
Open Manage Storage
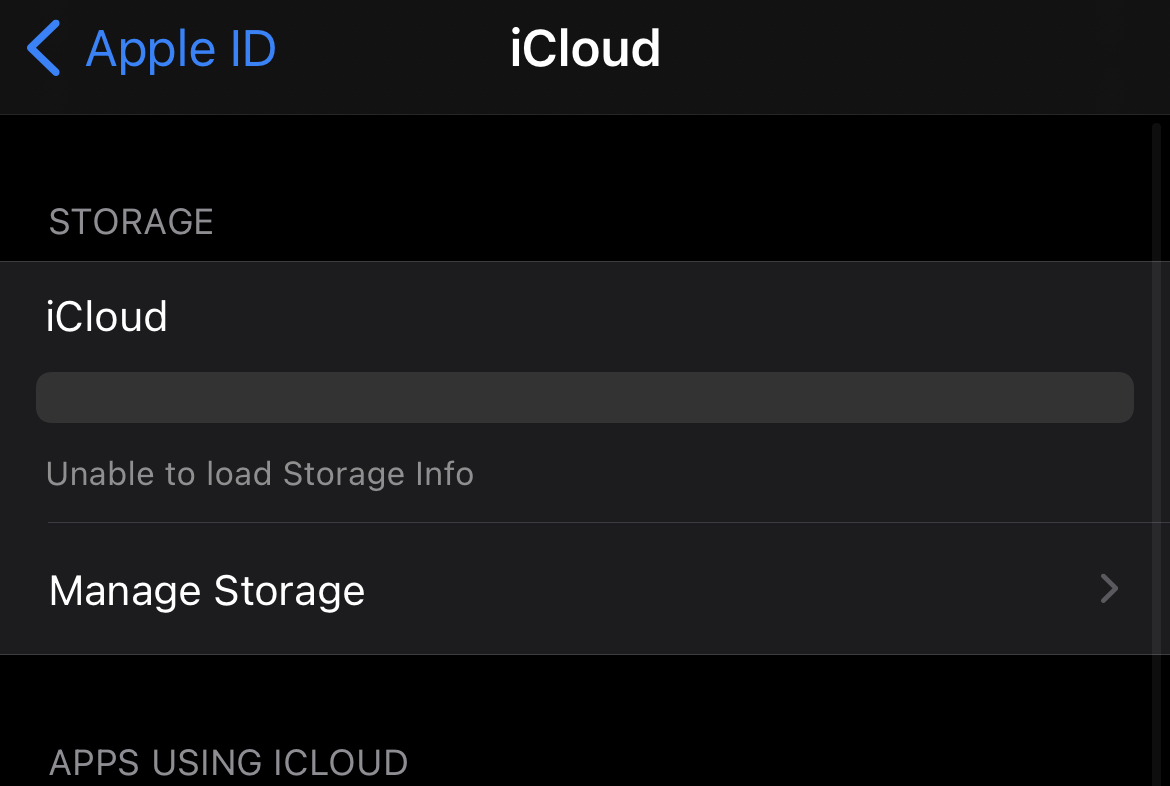585,589
